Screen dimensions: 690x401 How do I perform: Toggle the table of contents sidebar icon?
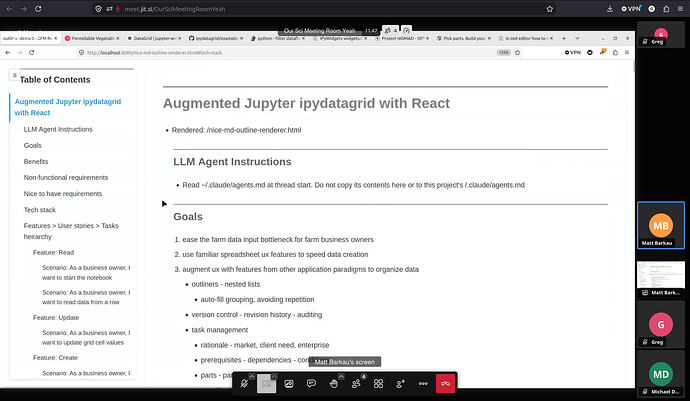[15, 75]
